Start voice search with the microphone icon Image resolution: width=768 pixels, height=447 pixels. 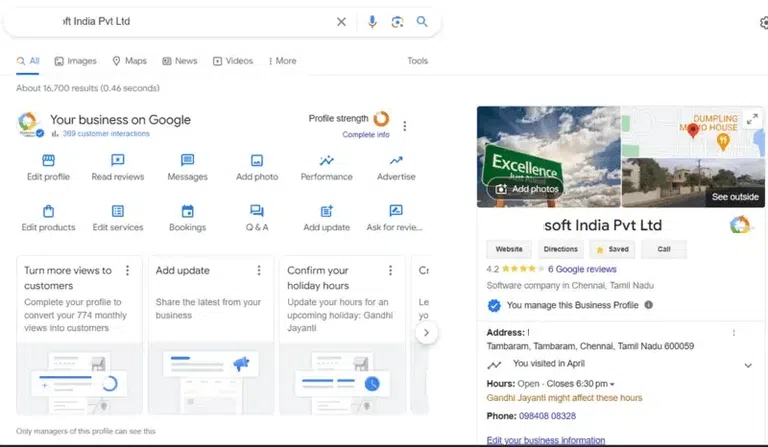tap(372, 22)
